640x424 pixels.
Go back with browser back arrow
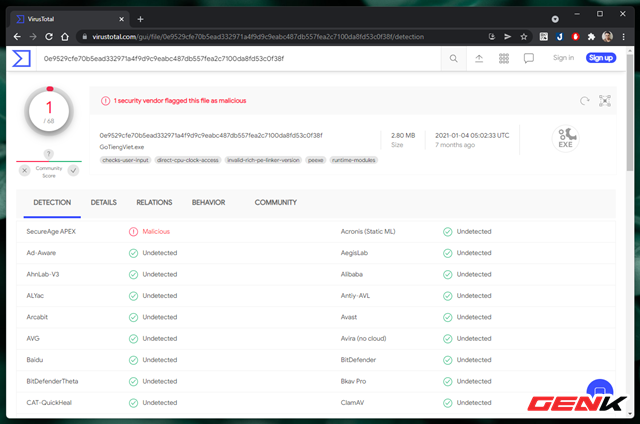coord(17,37)
